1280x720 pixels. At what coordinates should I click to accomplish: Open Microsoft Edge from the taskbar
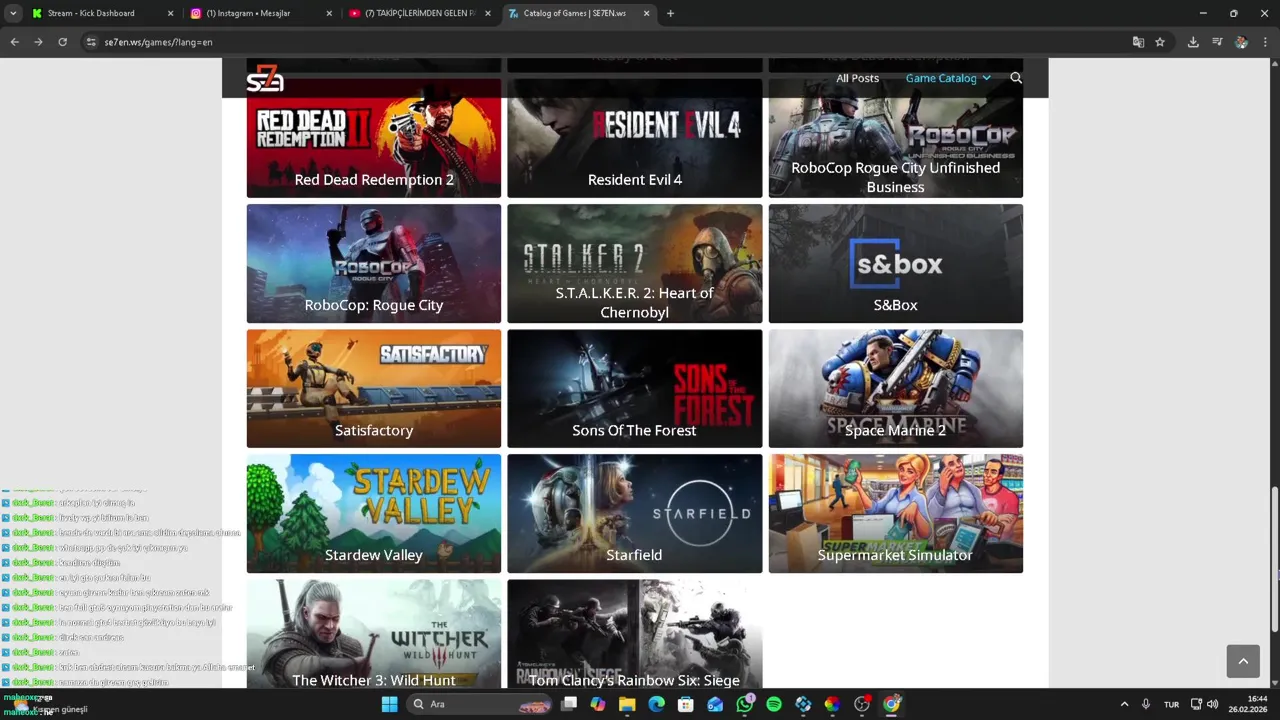click(656, 704)
